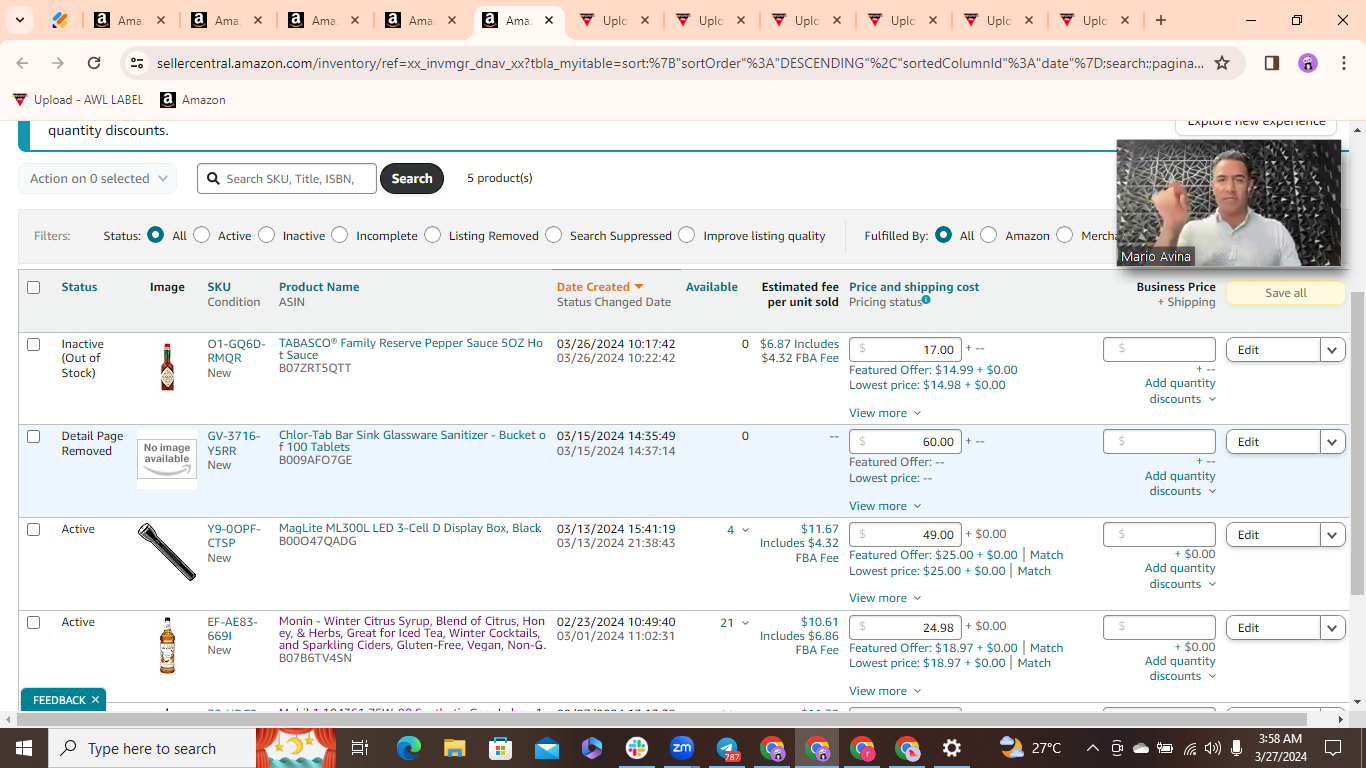Check the Chlor-Tab Sanitizer row checkbox

coord(34,436)
